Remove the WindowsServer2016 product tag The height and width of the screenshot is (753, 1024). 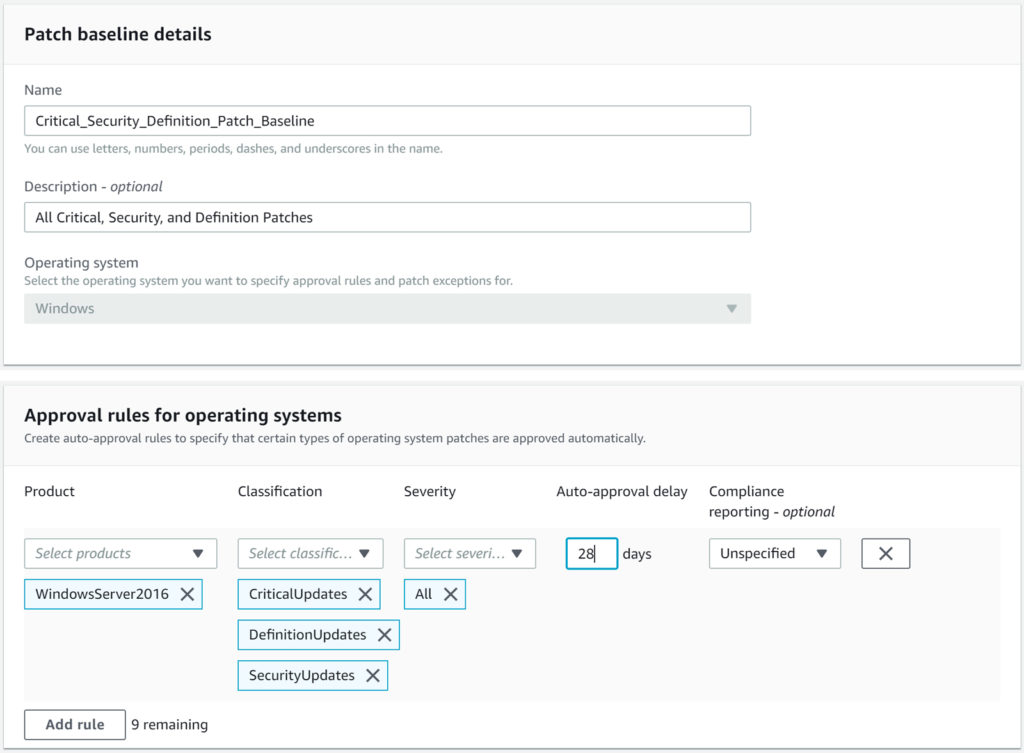[187, 594]
